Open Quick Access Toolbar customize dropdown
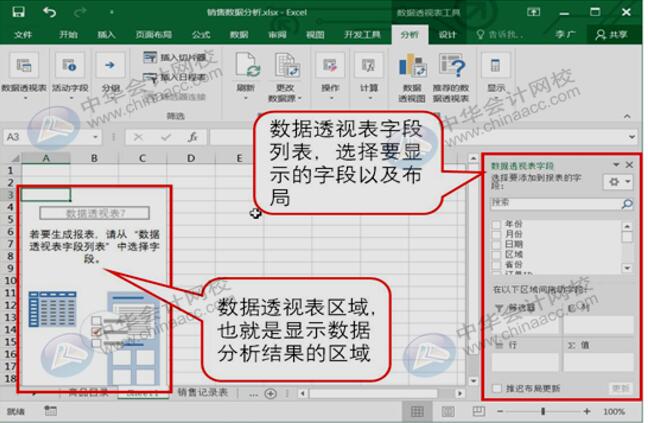Screen dimensions: 648x423 click(111, 12)
